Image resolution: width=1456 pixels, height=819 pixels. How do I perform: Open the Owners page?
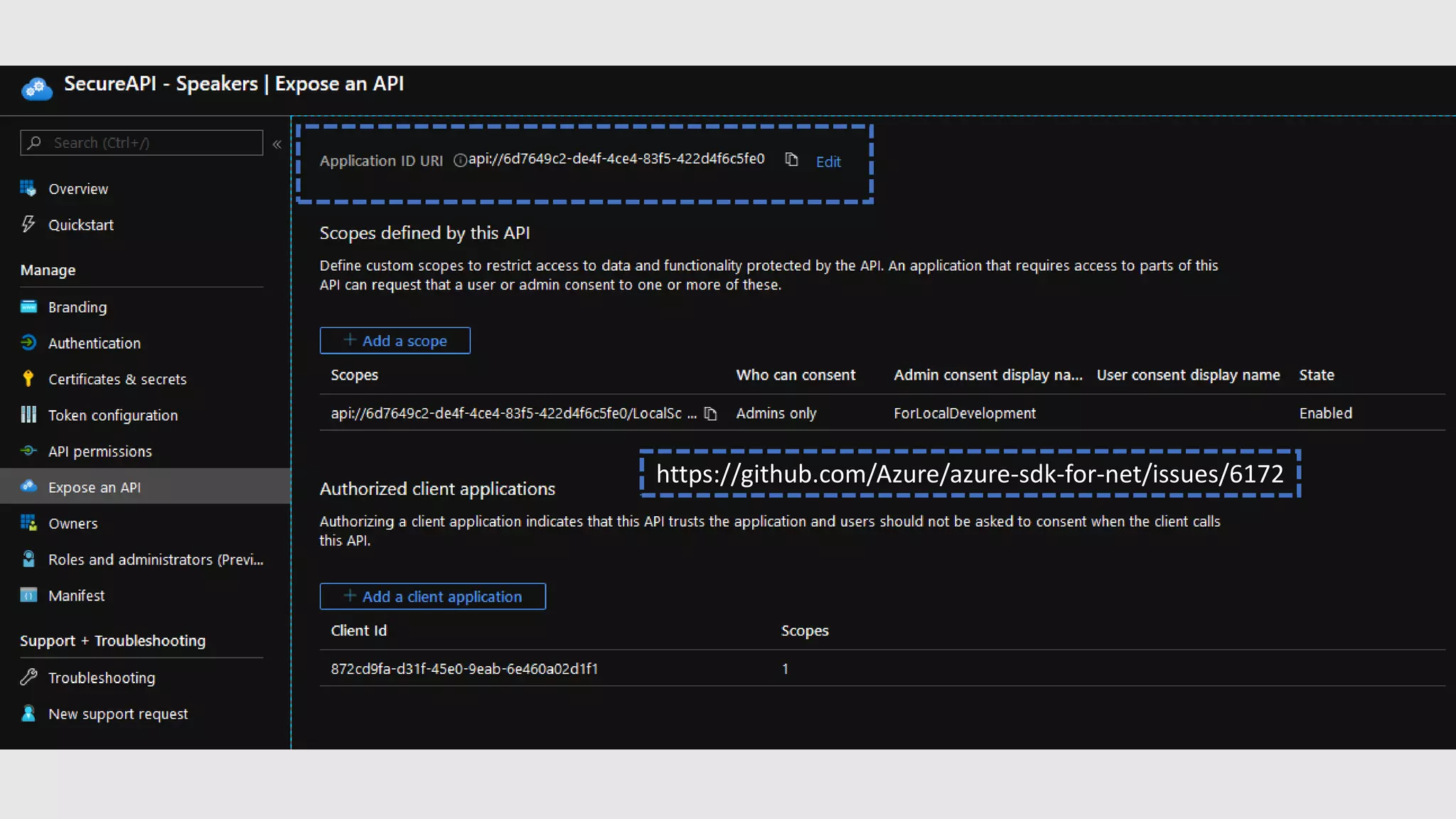point(73,523)
